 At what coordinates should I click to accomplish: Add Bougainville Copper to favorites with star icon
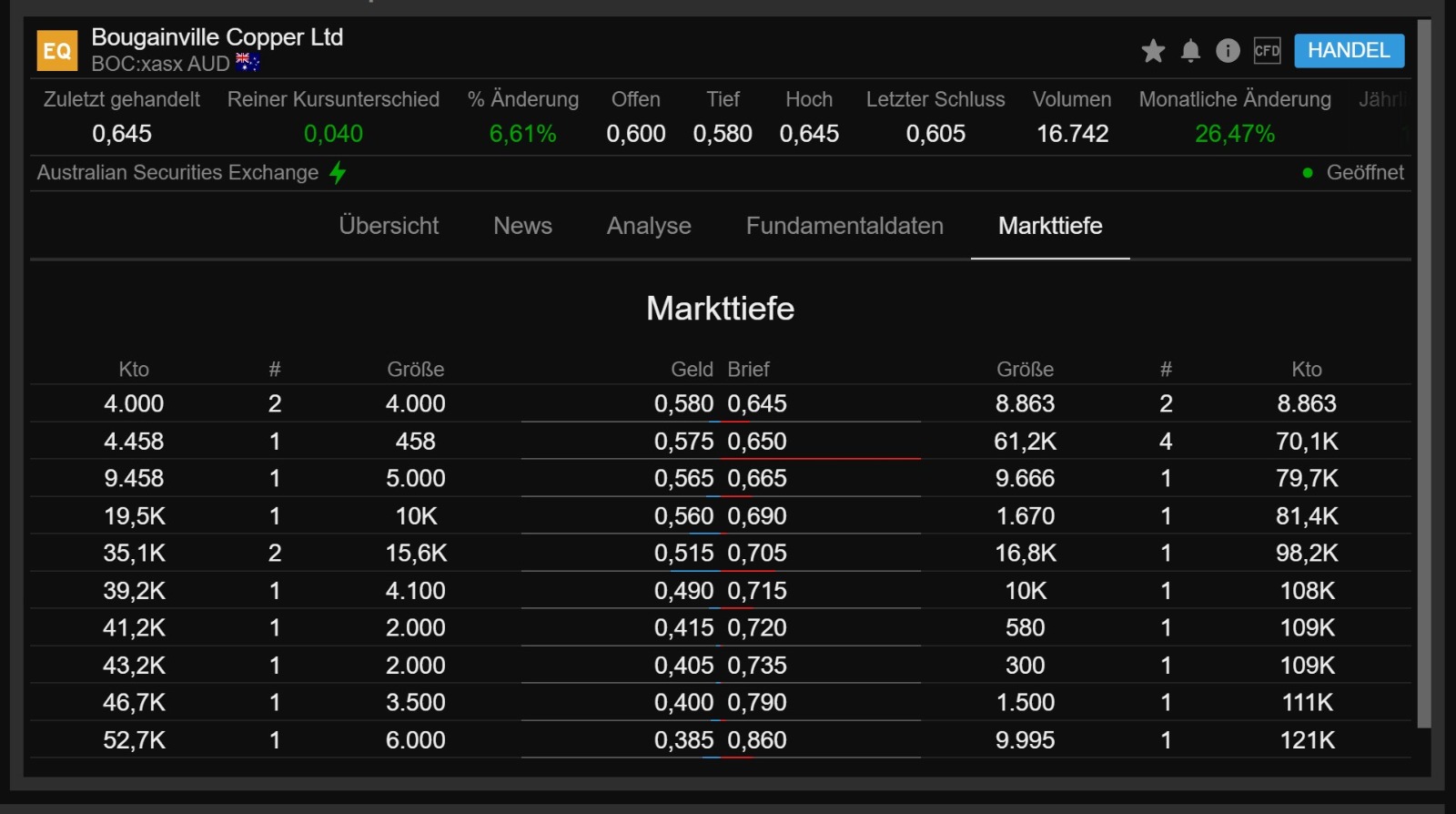click(1153, 51)
